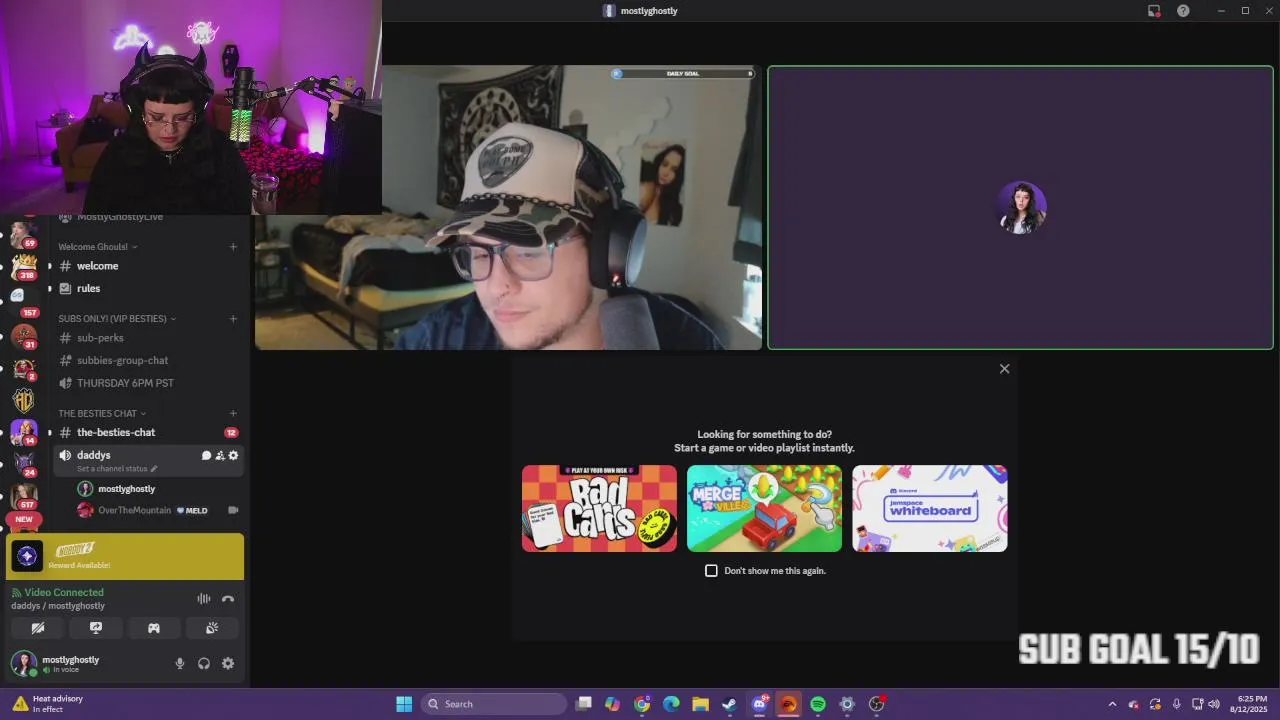This screenshot has width=1280, height=720.
Task: Set a channel status pencil
Action: coord(154,469)
